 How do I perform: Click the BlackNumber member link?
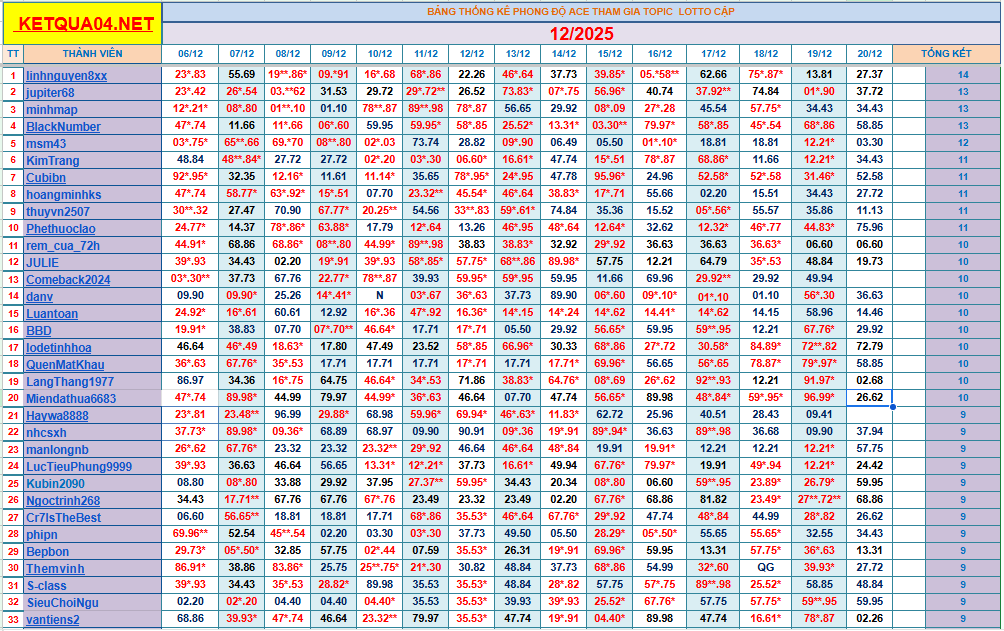click(x=63, y=127)
